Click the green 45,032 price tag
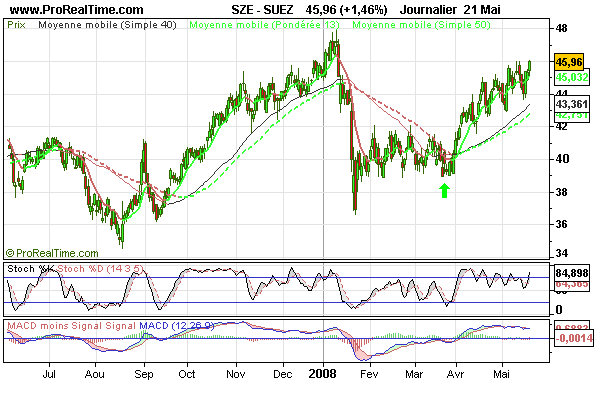Screen dimensions: 600x400 point(570,76)
